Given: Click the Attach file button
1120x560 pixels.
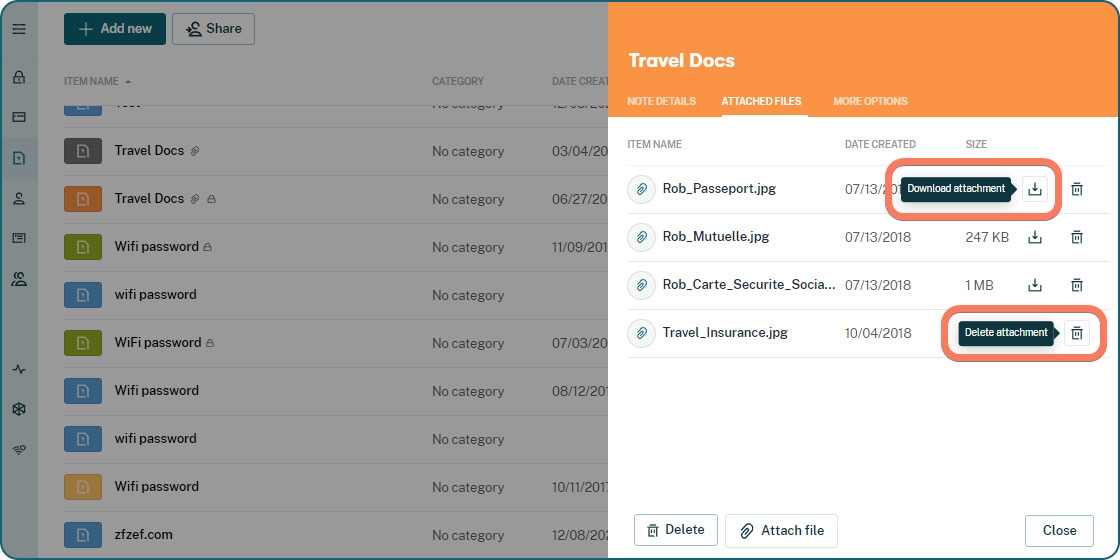Looking at the screenshot, I should click(x=781, y=531).
